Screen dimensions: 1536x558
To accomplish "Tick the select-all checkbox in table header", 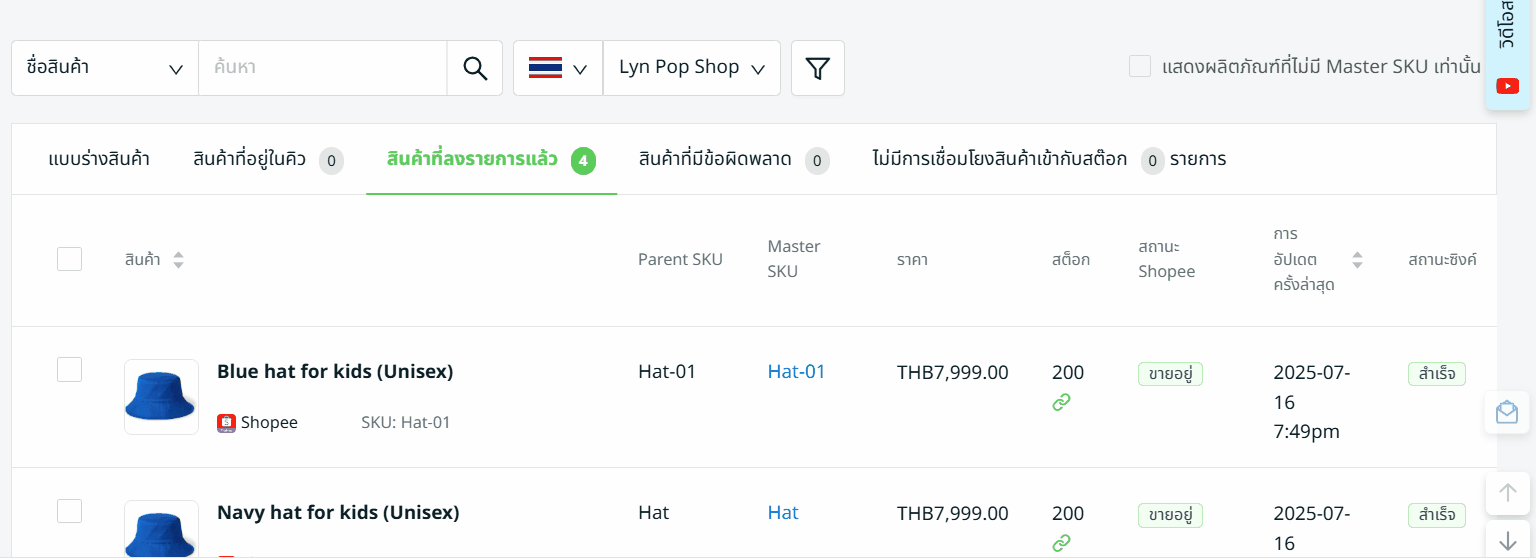I will pyautogui.click(x=69, y=259).
